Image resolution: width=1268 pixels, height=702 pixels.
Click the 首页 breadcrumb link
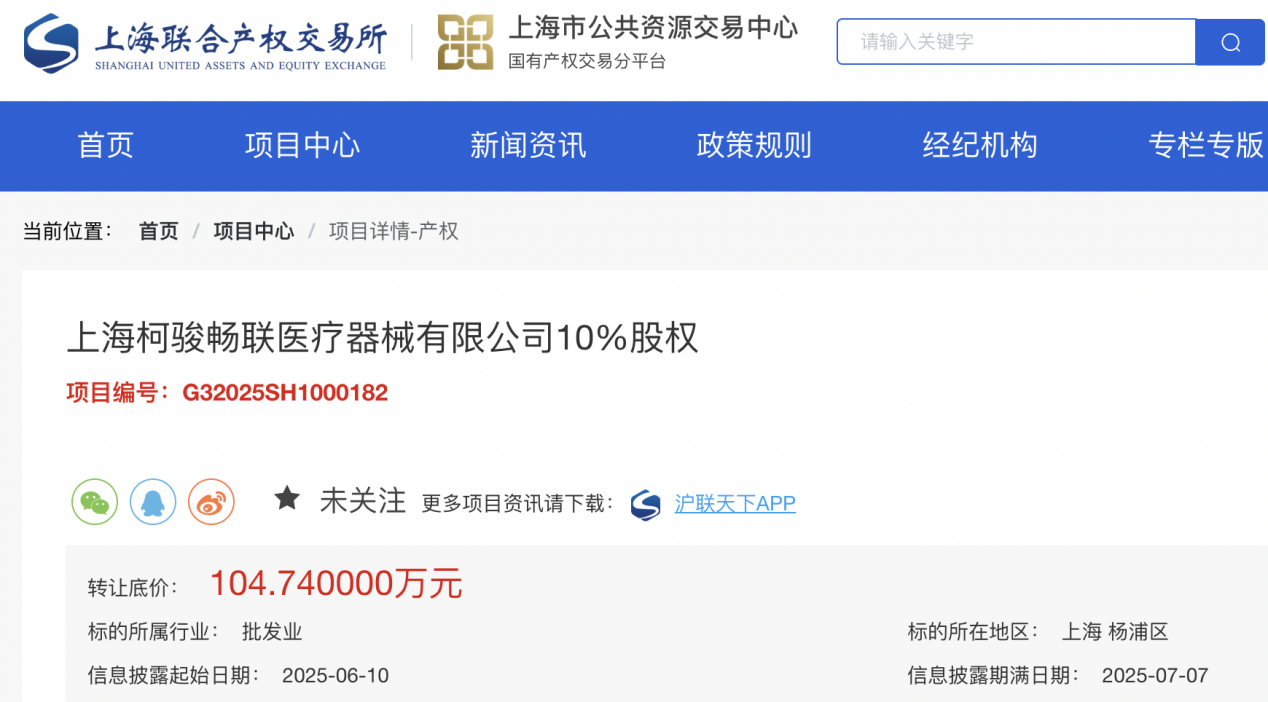pyautogui.click(x=158, y=231)
